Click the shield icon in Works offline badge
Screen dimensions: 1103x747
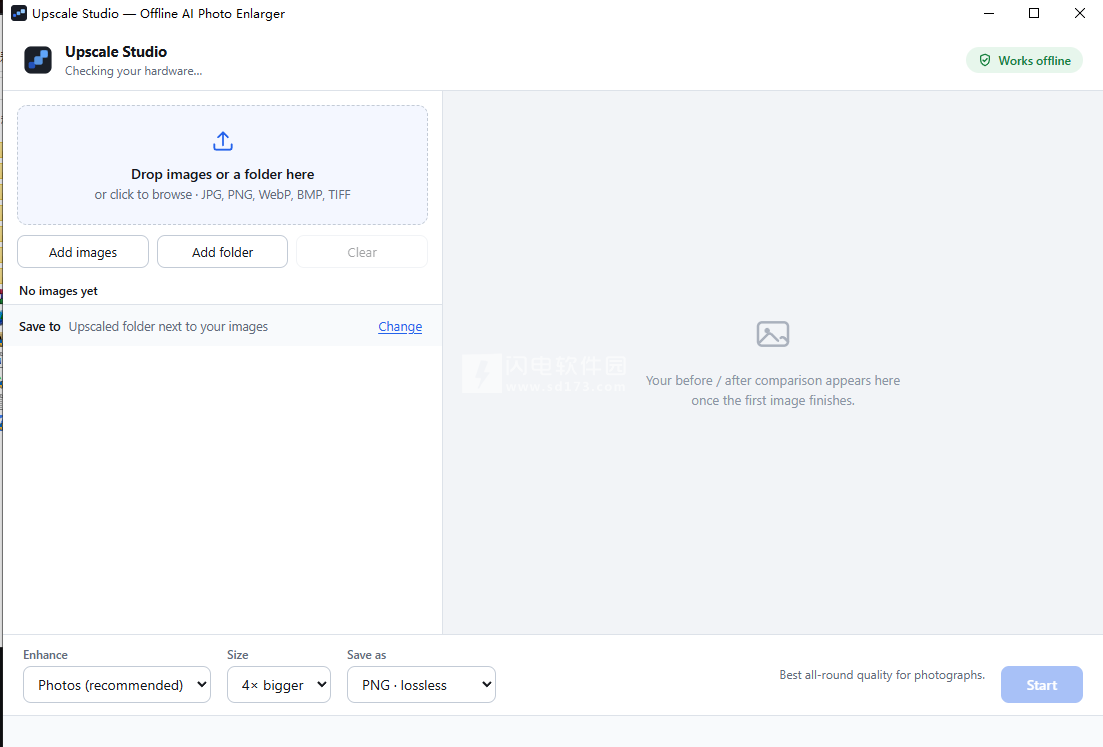click(x=985, y=60)
